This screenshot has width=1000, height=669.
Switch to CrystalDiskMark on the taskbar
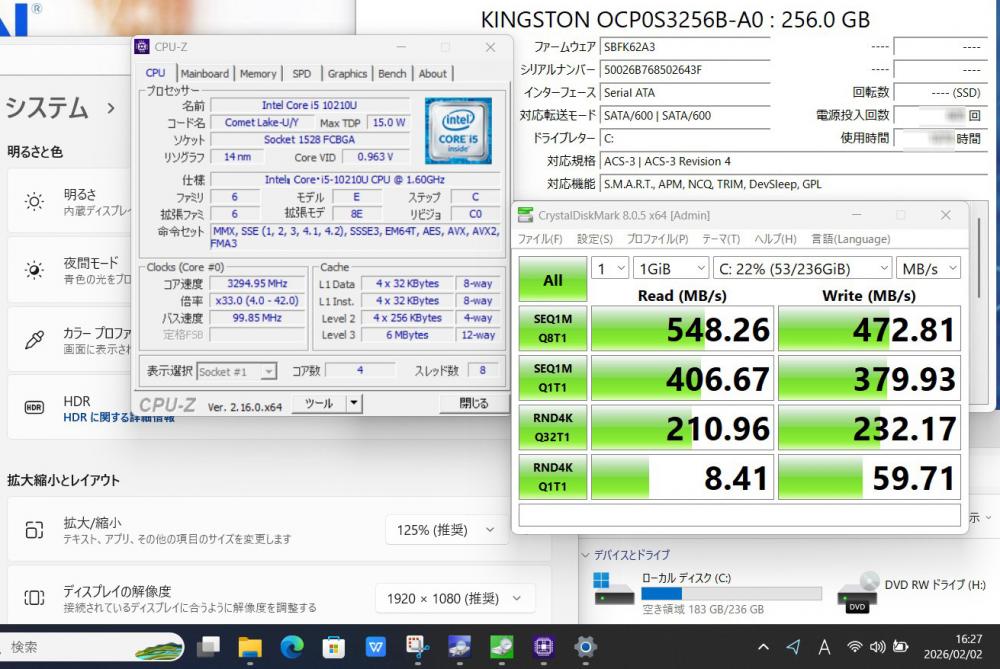coord(501,647)
